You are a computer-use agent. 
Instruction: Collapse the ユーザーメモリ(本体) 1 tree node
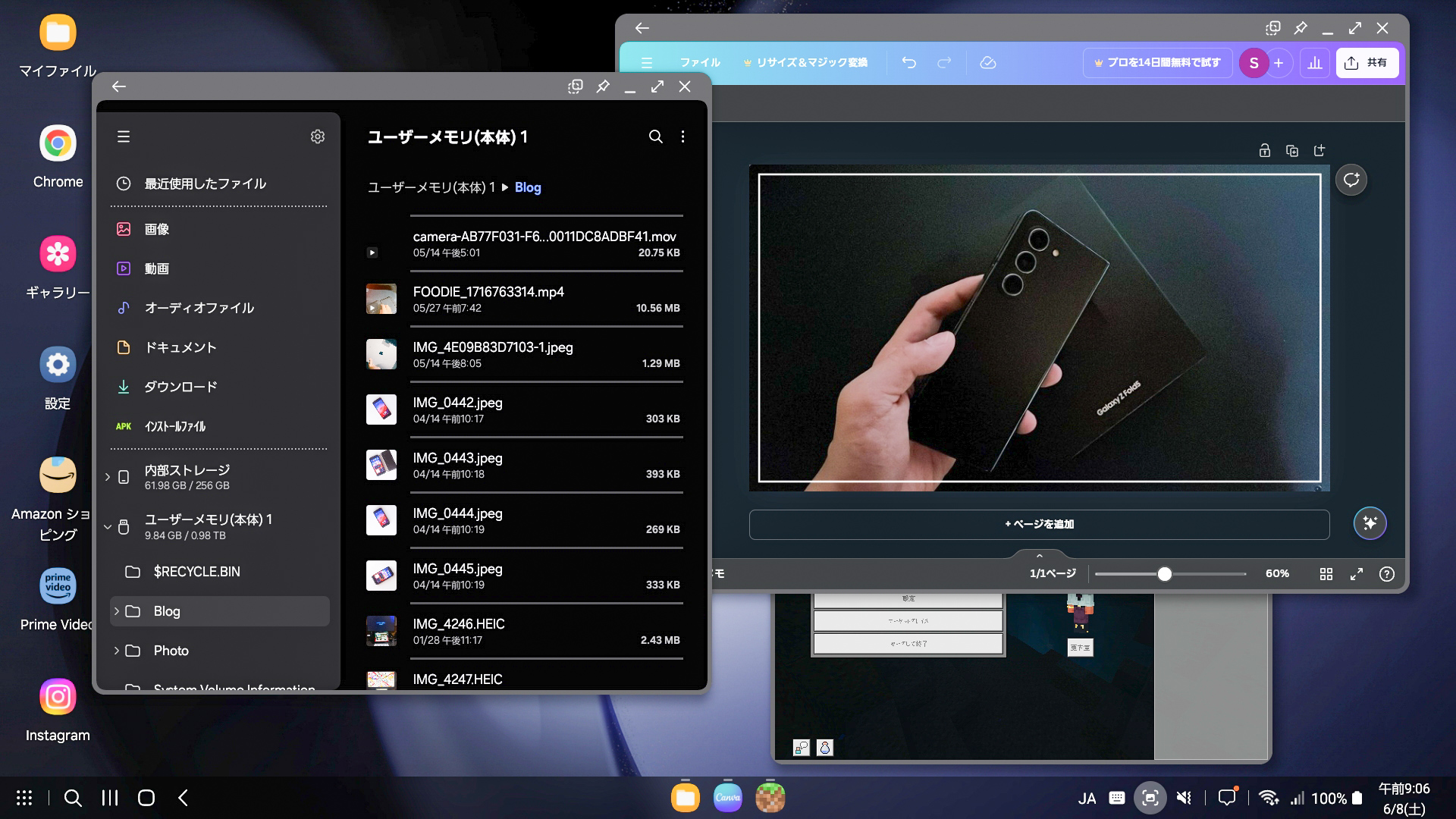coord(108,527)
